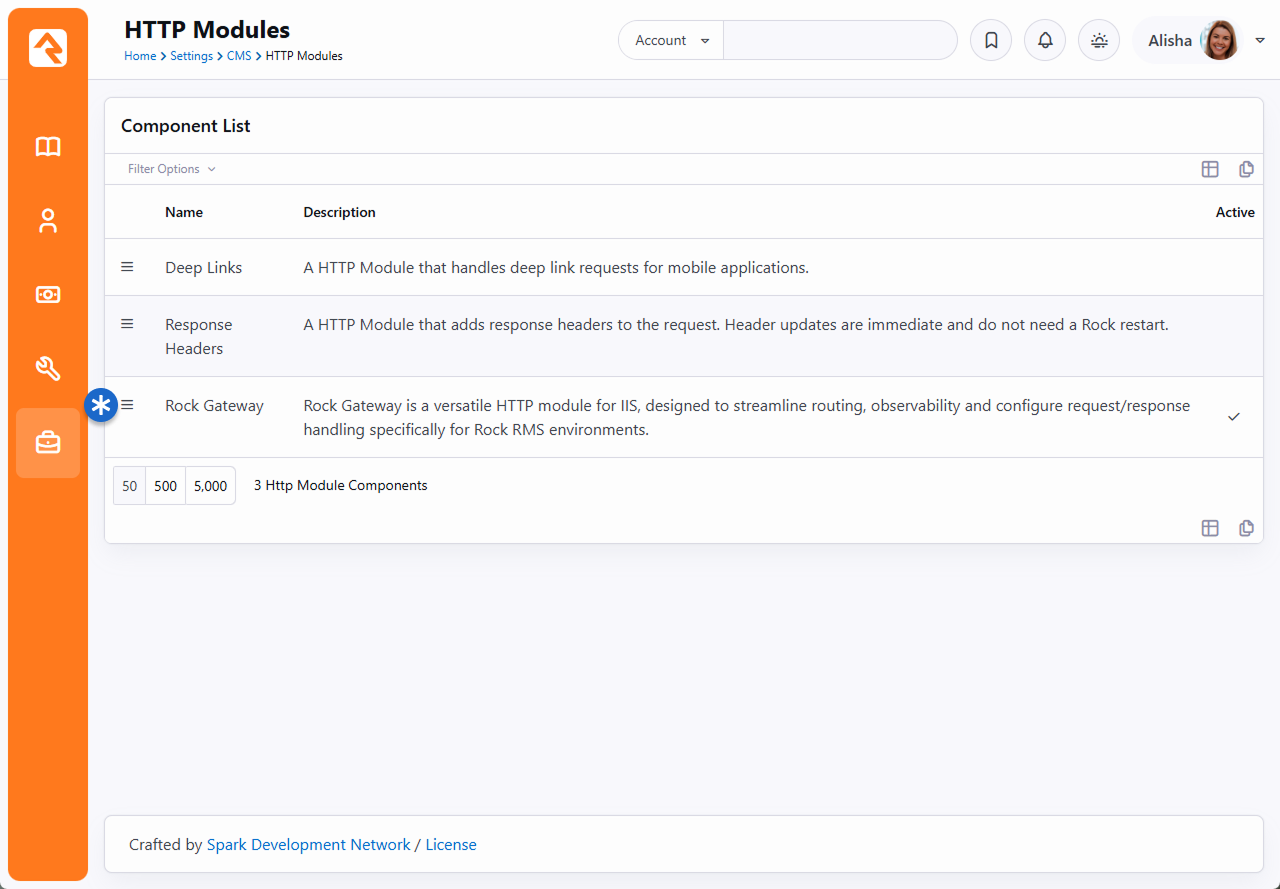The image size is (1280, 889).
Task: Click the Response Headers reorder handle
Action: 127,324
